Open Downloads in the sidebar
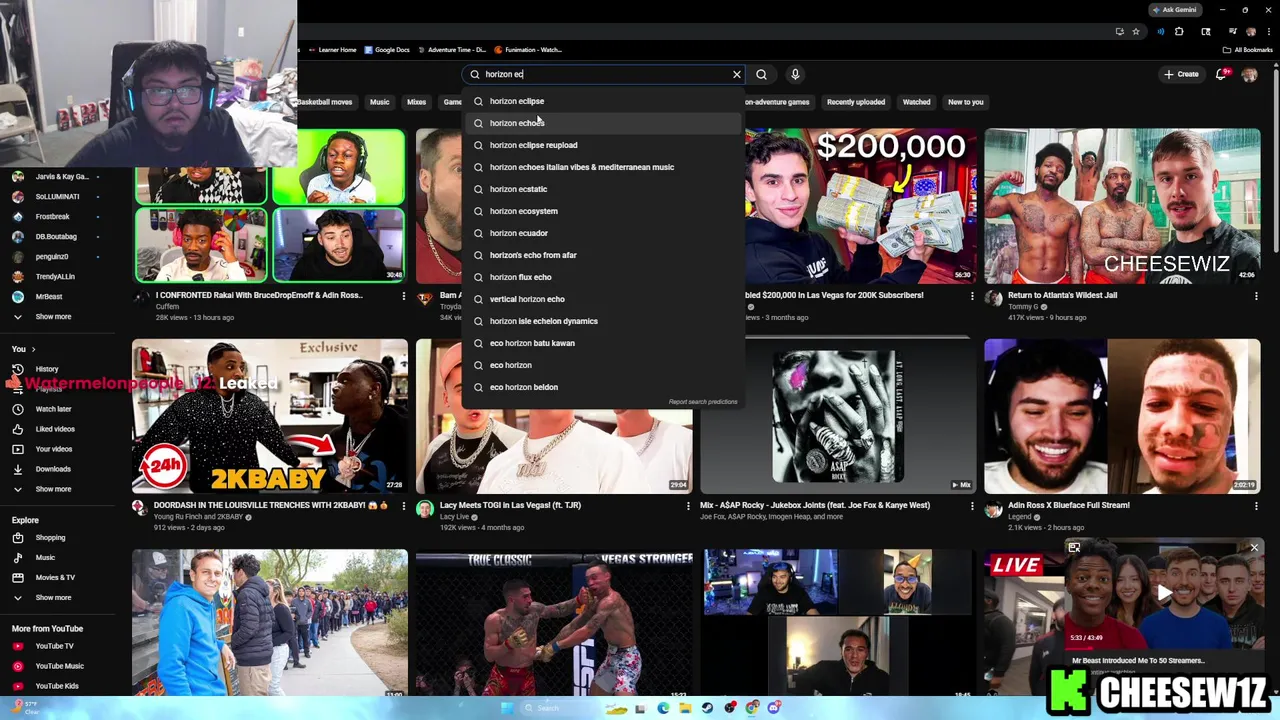This screenshot has width=1280, height=720. click(x=53, y=469)
